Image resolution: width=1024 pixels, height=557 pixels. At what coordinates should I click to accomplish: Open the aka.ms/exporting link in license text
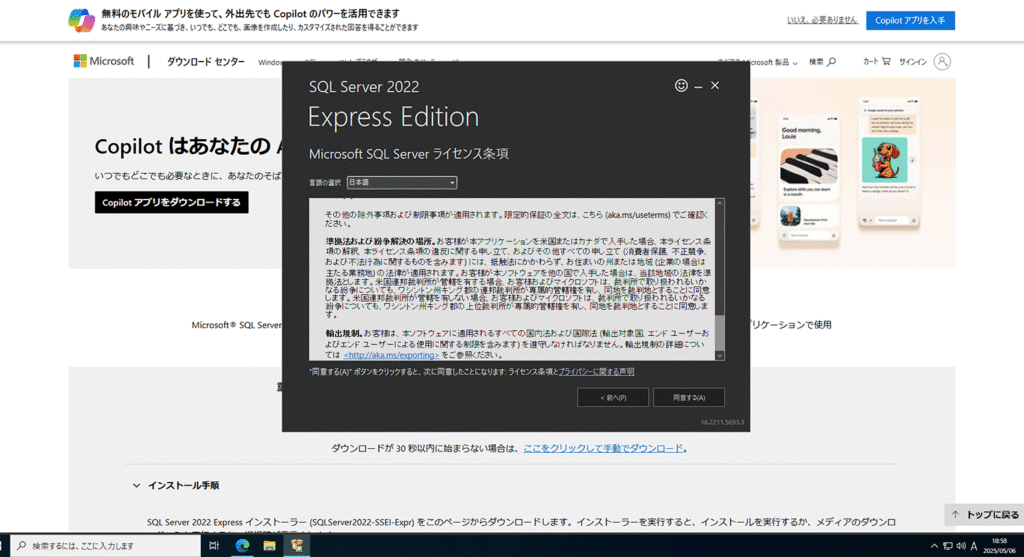tap(391, 355)
